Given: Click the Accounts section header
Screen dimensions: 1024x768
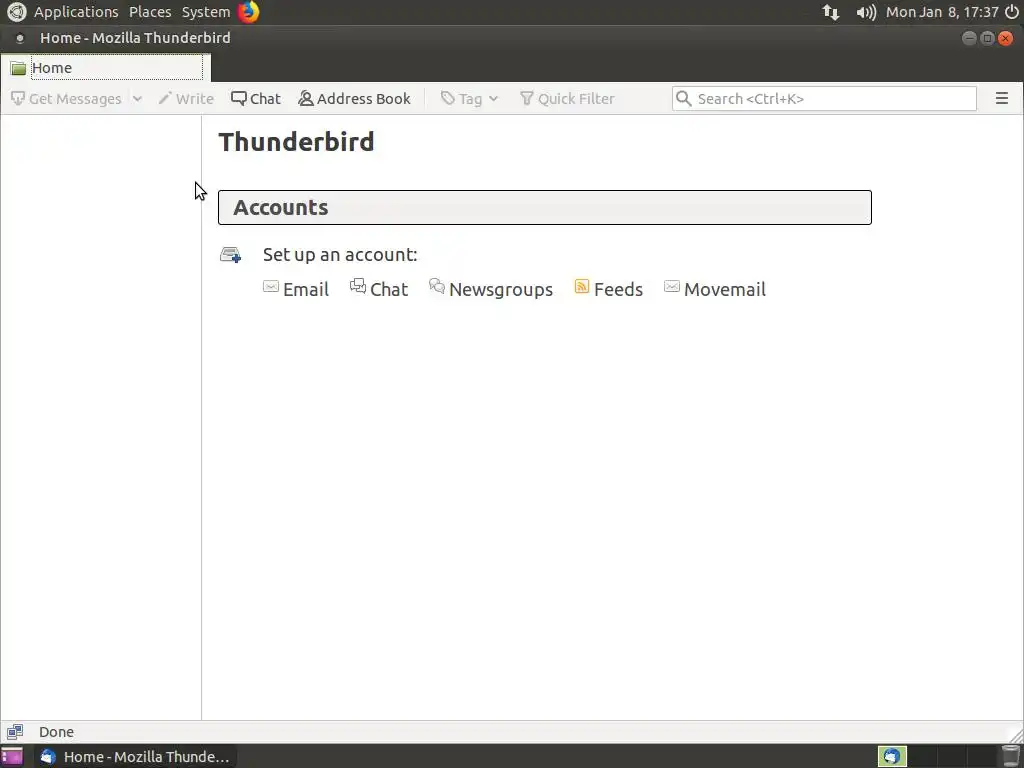Looking at the screenshot, I should pos(545,208).
